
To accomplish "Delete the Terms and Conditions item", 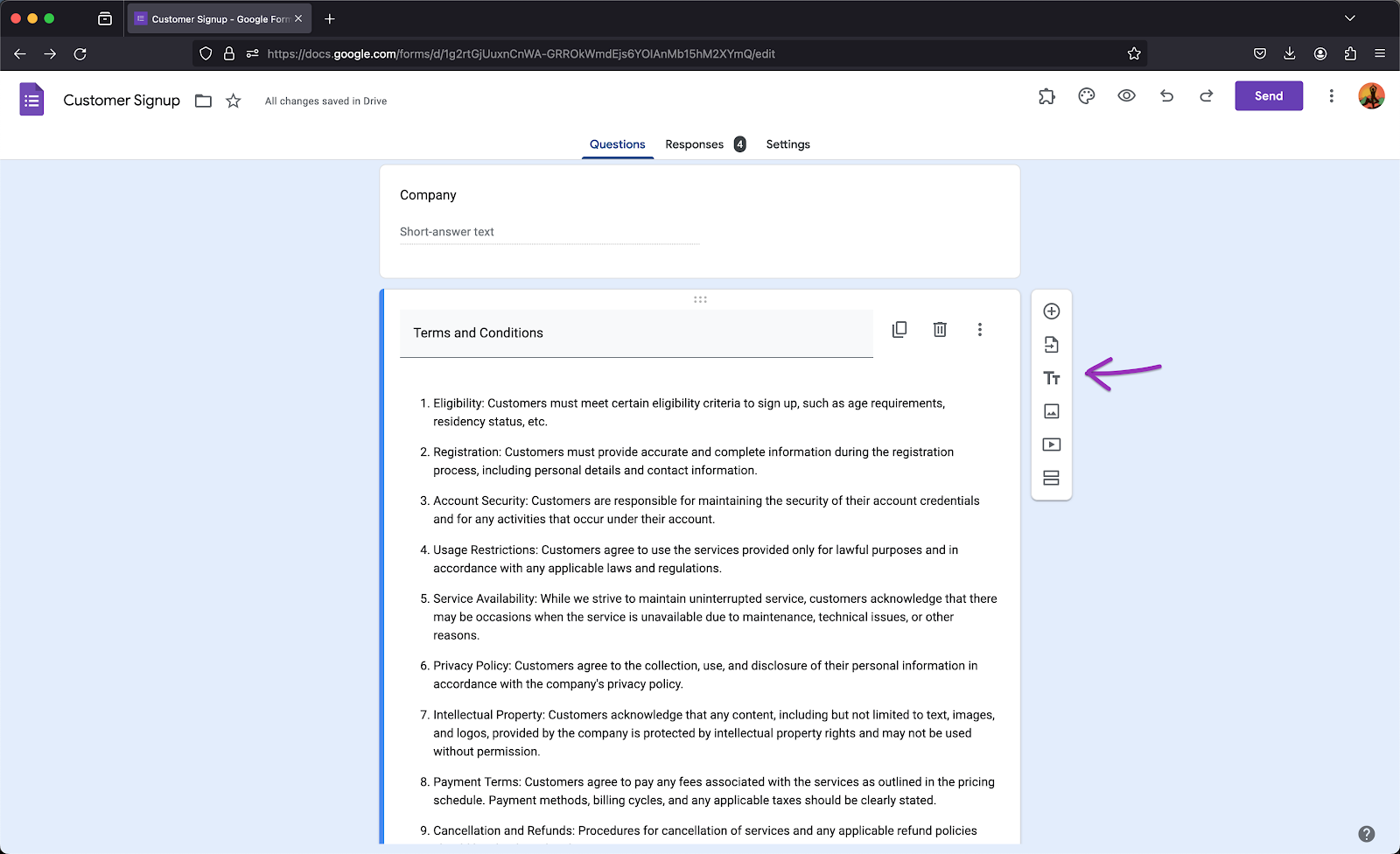I will tap(940, 330).
